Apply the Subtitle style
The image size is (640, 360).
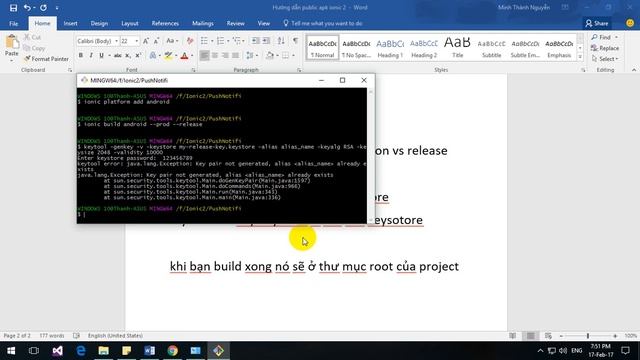tap(491, 48)
